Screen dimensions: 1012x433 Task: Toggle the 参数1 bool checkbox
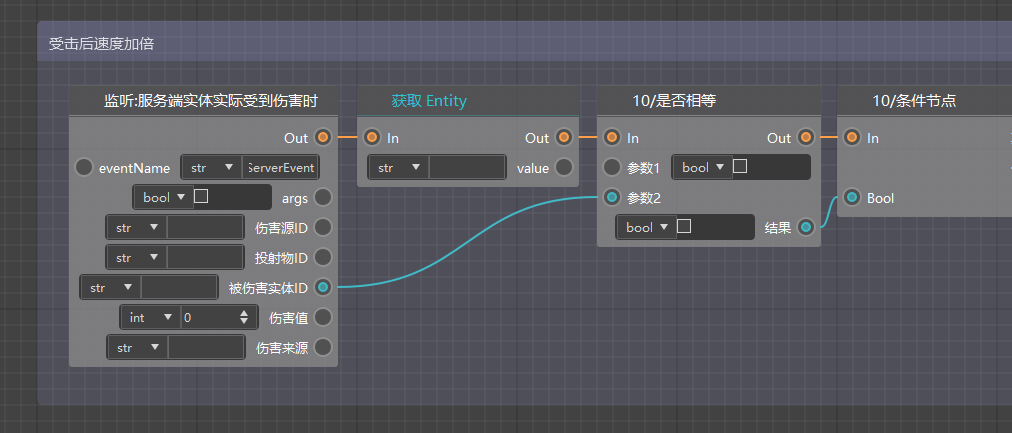(740, 166)
